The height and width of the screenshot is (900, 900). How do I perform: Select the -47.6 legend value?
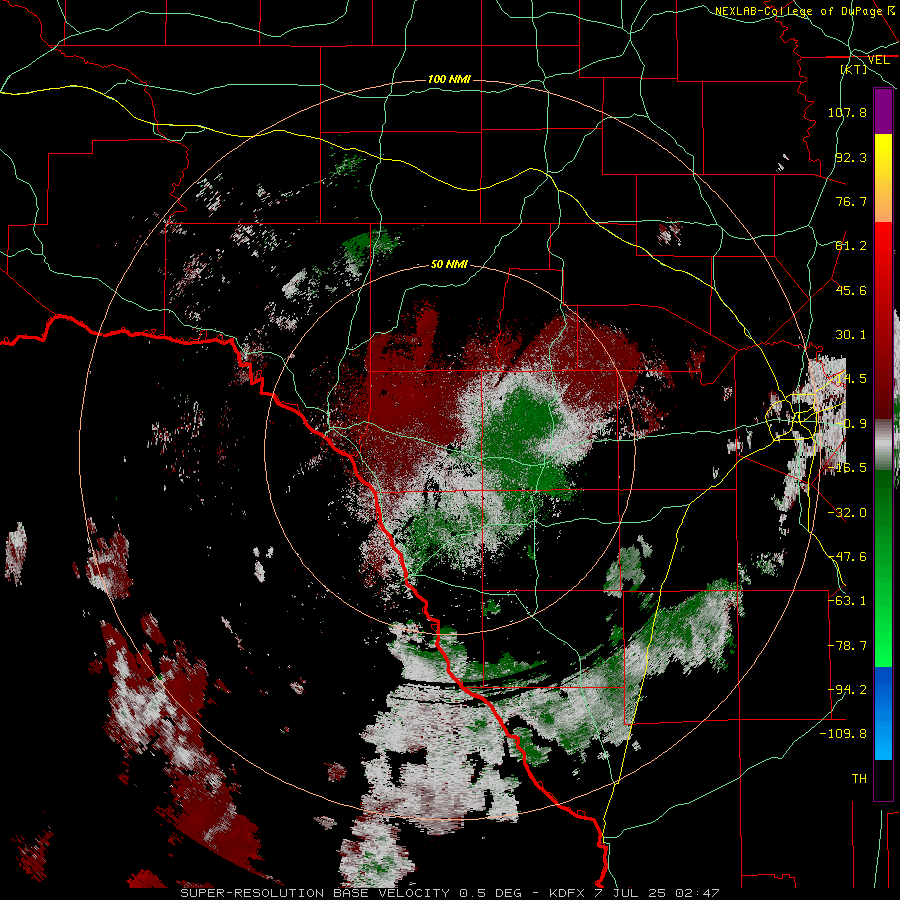point(847,557)
